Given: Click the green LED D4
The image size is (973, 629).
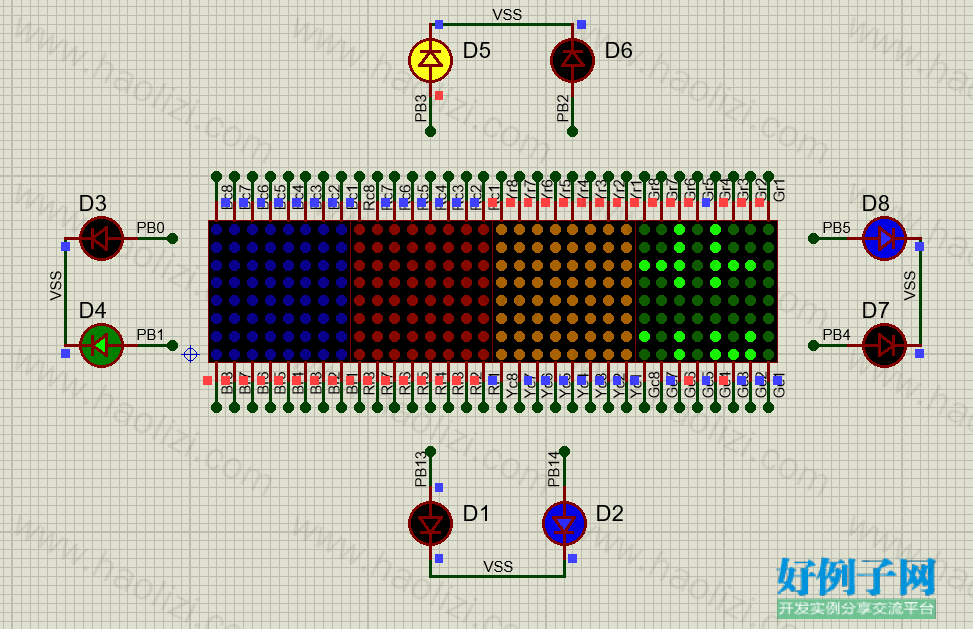Looking at the screenshot, I should coord(101,345).
